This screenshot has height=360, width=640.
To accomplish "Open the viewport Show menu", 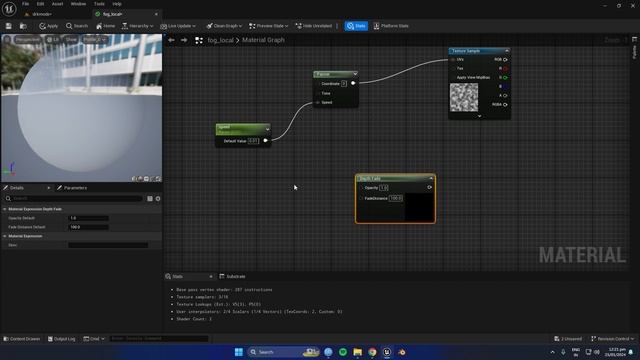I will tap(71, 40).
